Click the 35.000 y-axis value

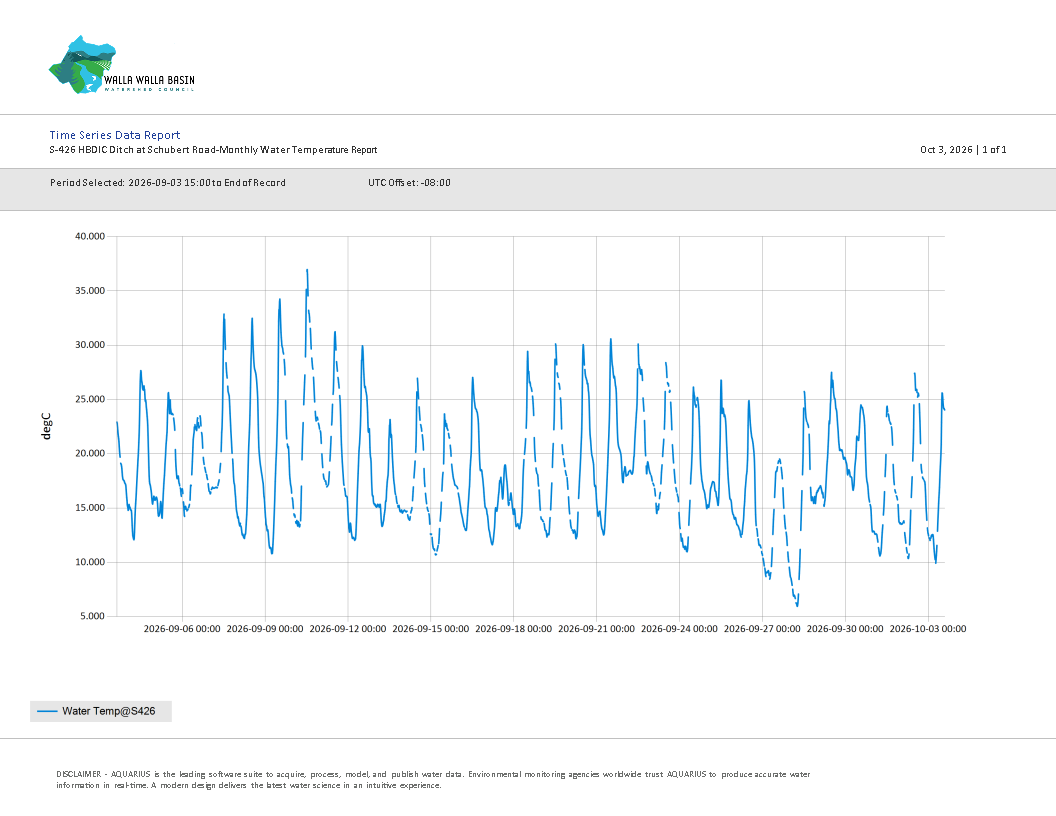pyautogui.click(x=90, y=291)
